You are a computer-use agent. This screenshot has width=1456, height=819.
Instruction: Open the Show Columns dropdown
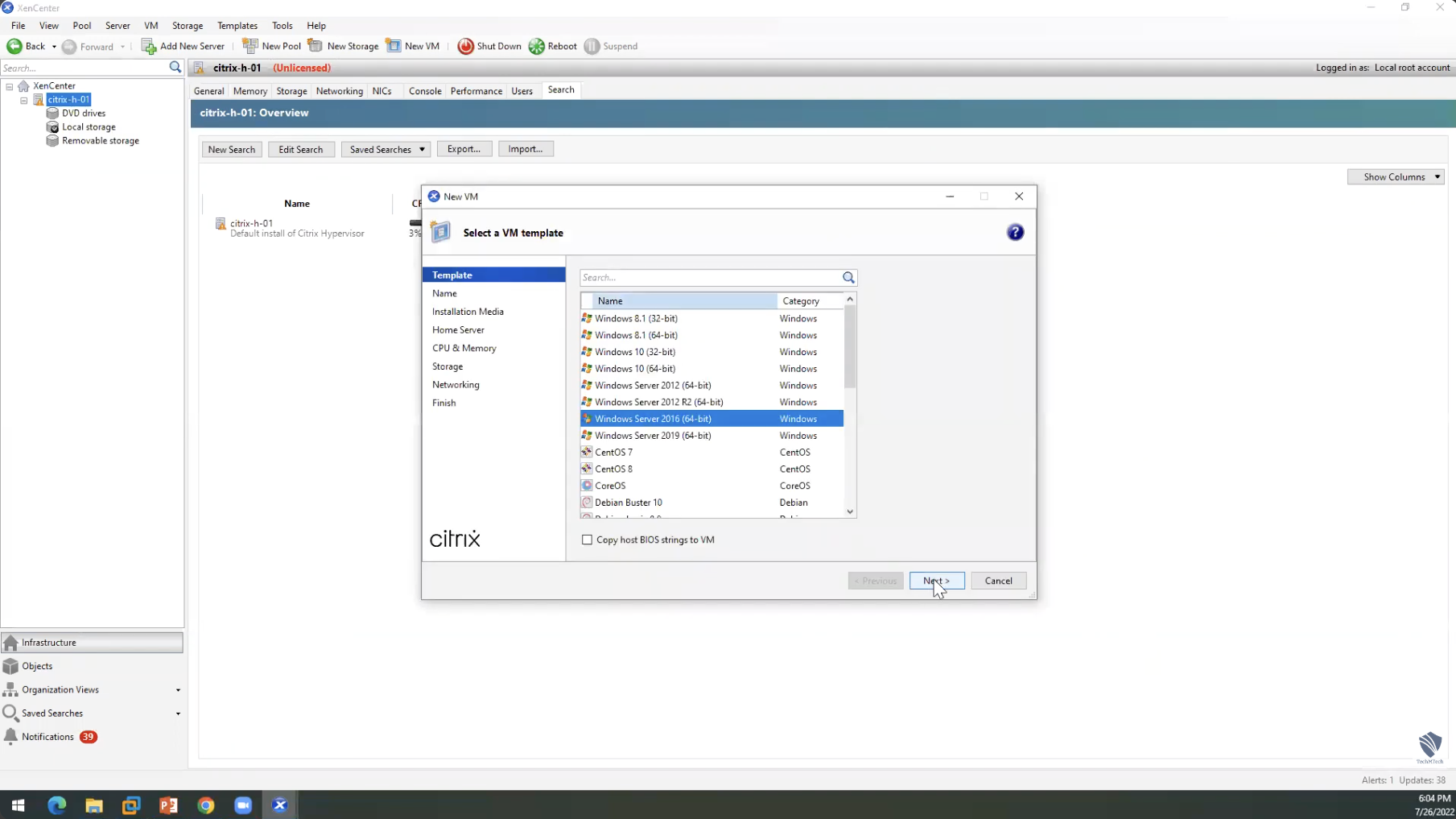click(1396, 176)
